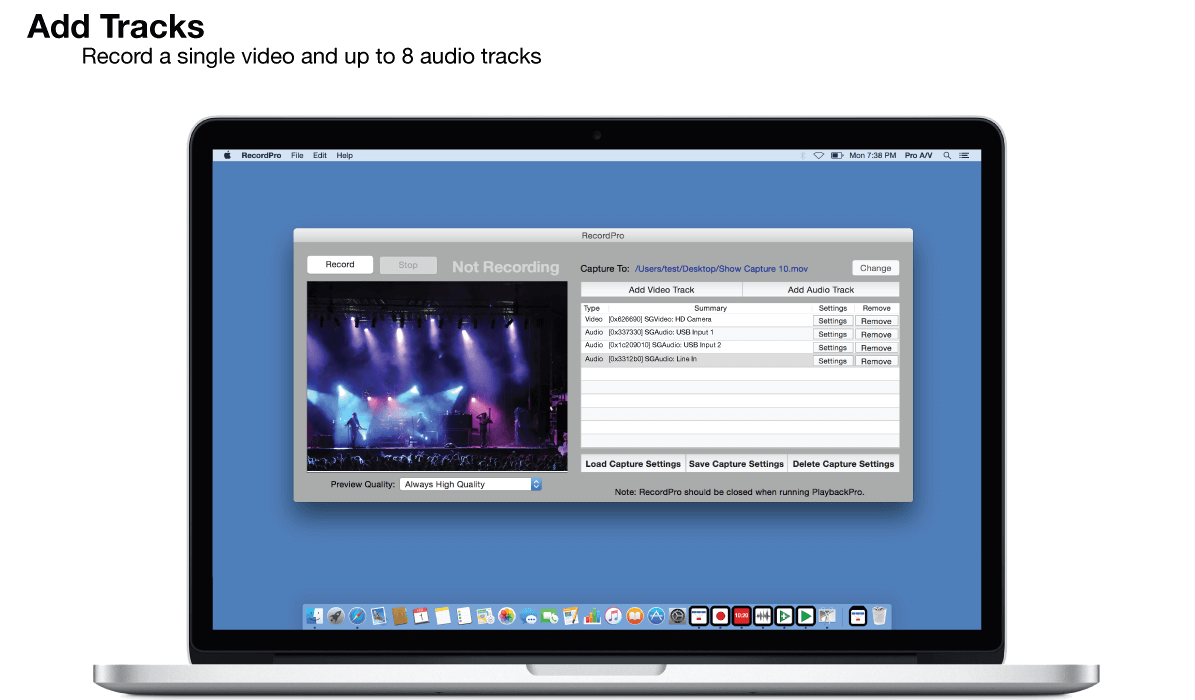
Task: Open Photos colorful flower icon in Dock
Action: pyautogui.click(x=507, y=615)
